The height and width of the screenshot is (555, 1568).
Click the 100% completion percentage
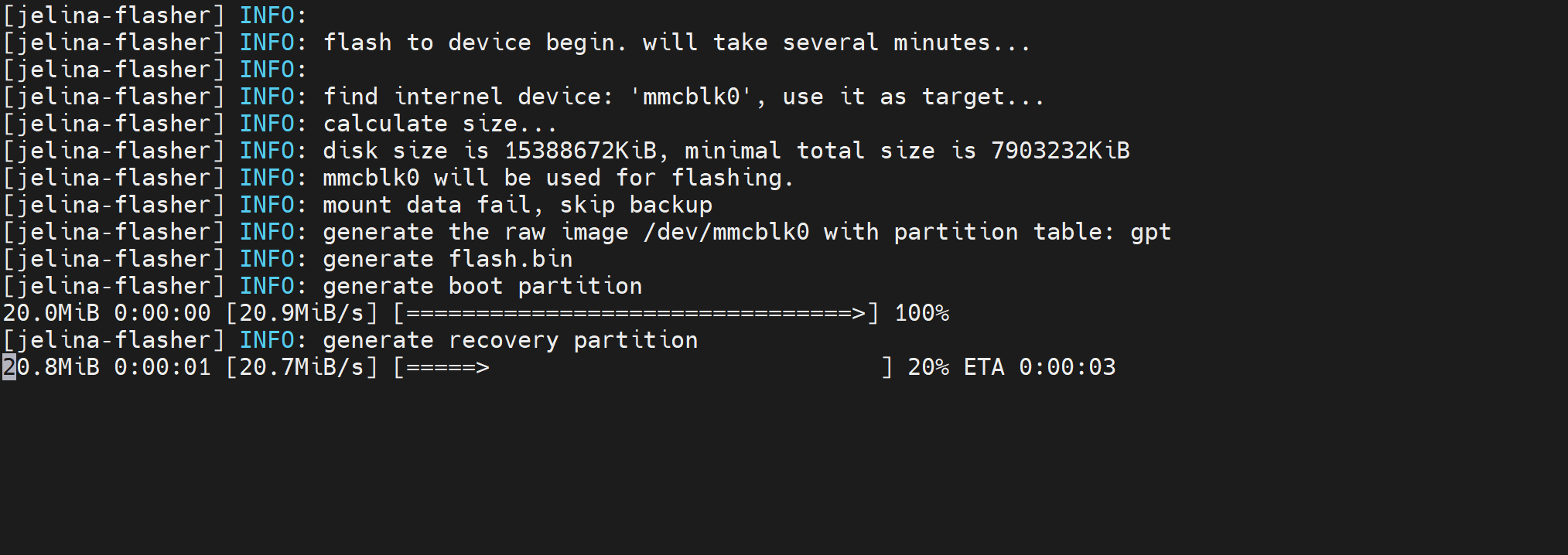click(x=921, y=313)
